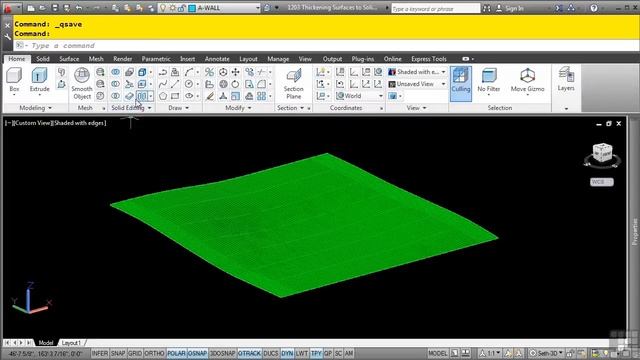The image size is (640, 360).
Task: Expand the Modify panel
Action: tap(238, 108)
